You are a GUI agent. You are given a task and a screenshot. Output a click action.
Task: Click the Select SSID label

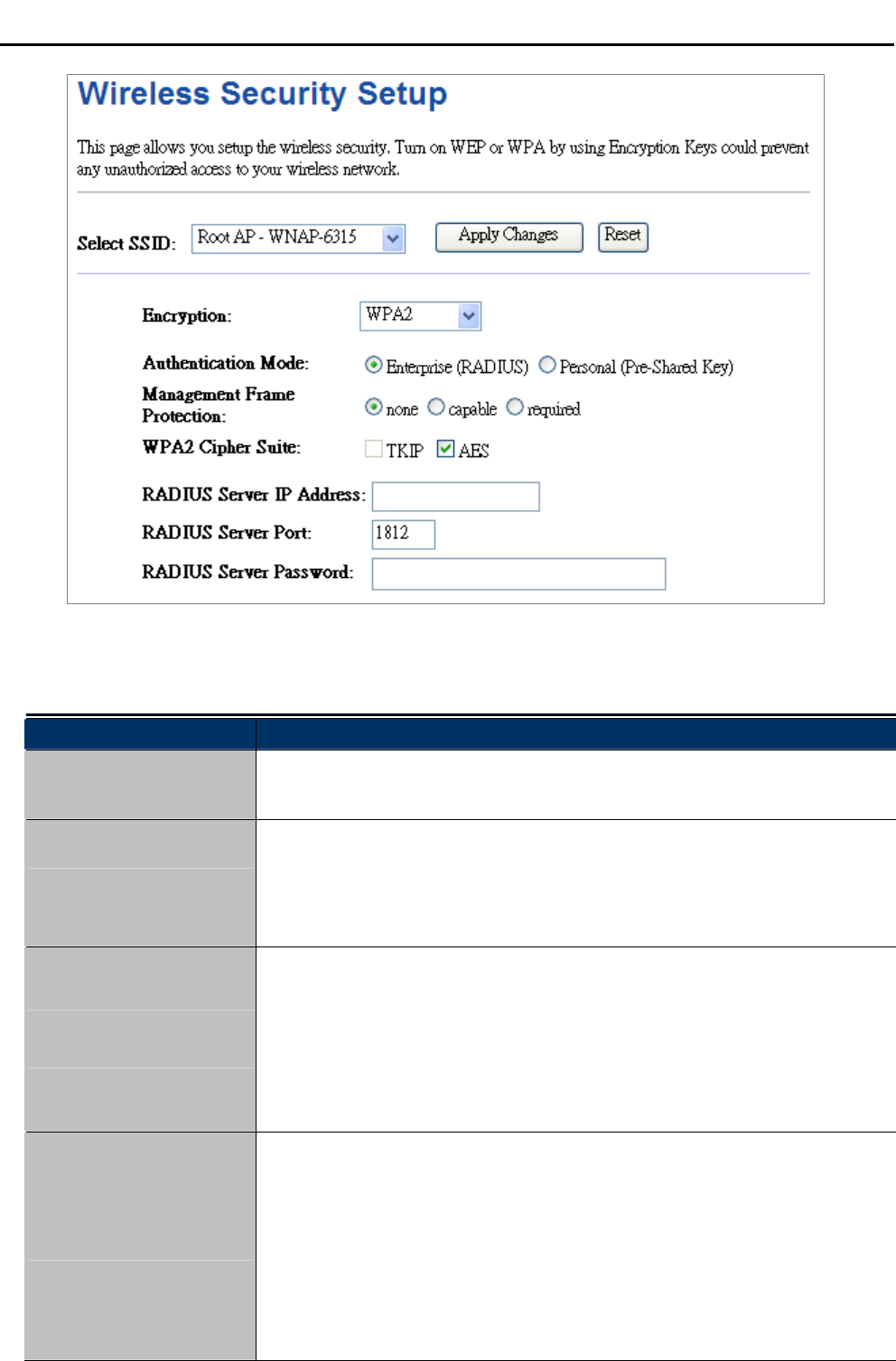tap(126, 244)
